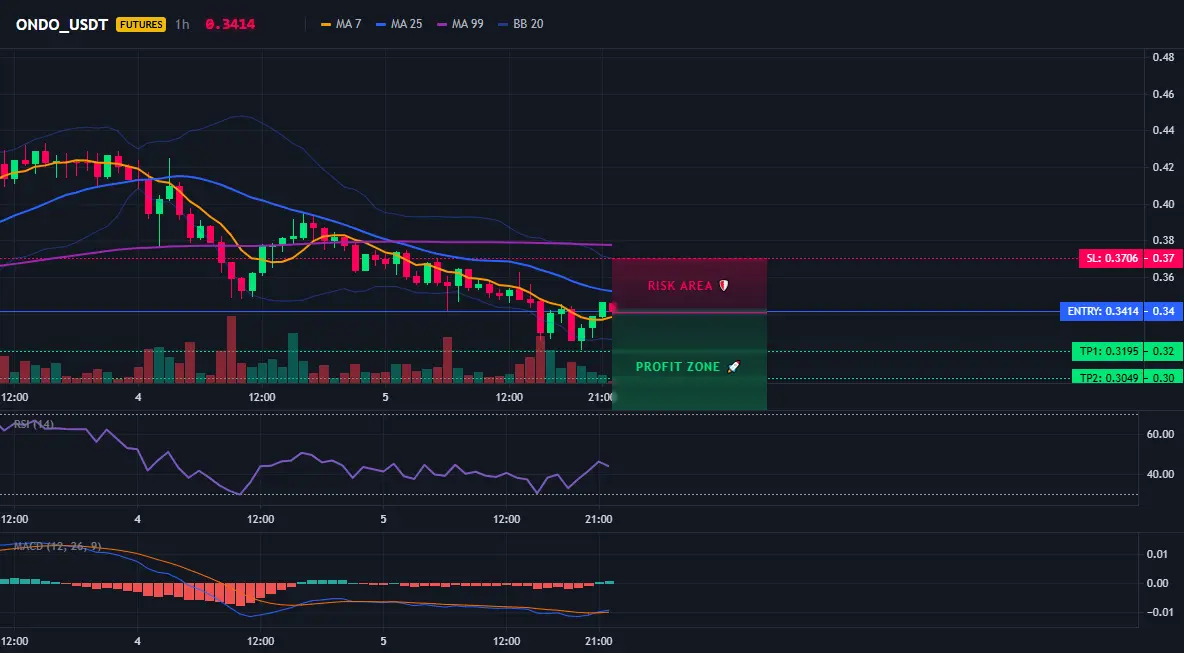Click the RISK AREA label
Viewport: 1184px width, 653px height.
coord(680,286)
